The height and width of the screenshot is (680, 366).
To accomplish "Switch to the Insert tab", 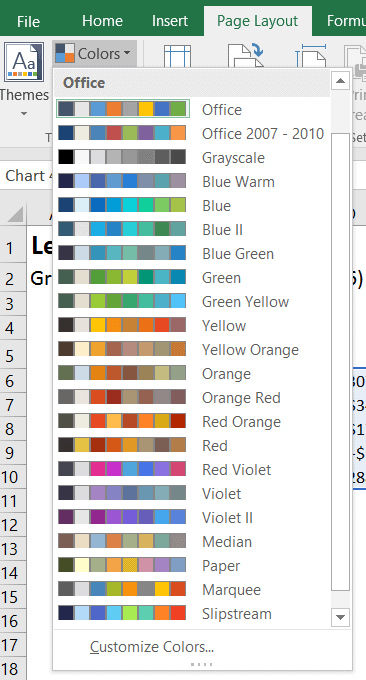I will (170, 21).
